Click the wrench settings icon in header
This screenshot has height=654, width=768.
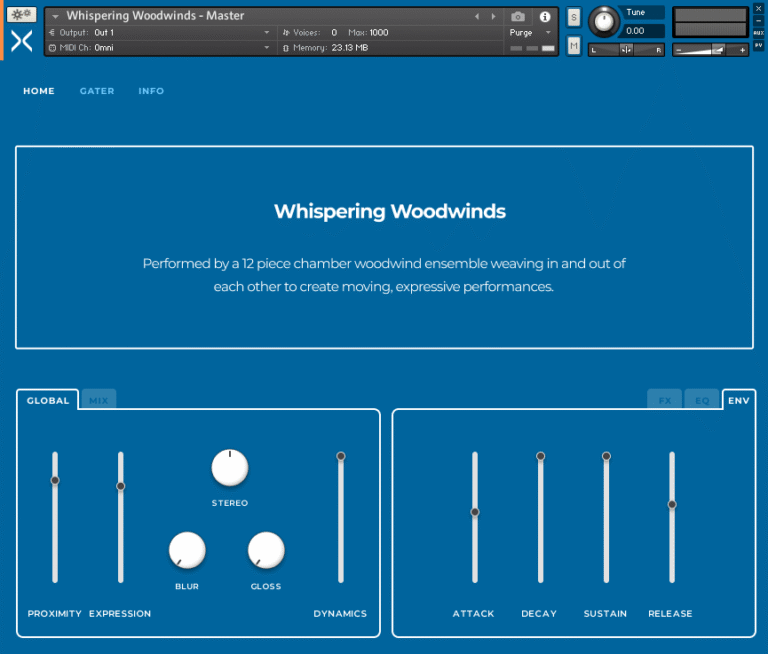tap(22, 16)
